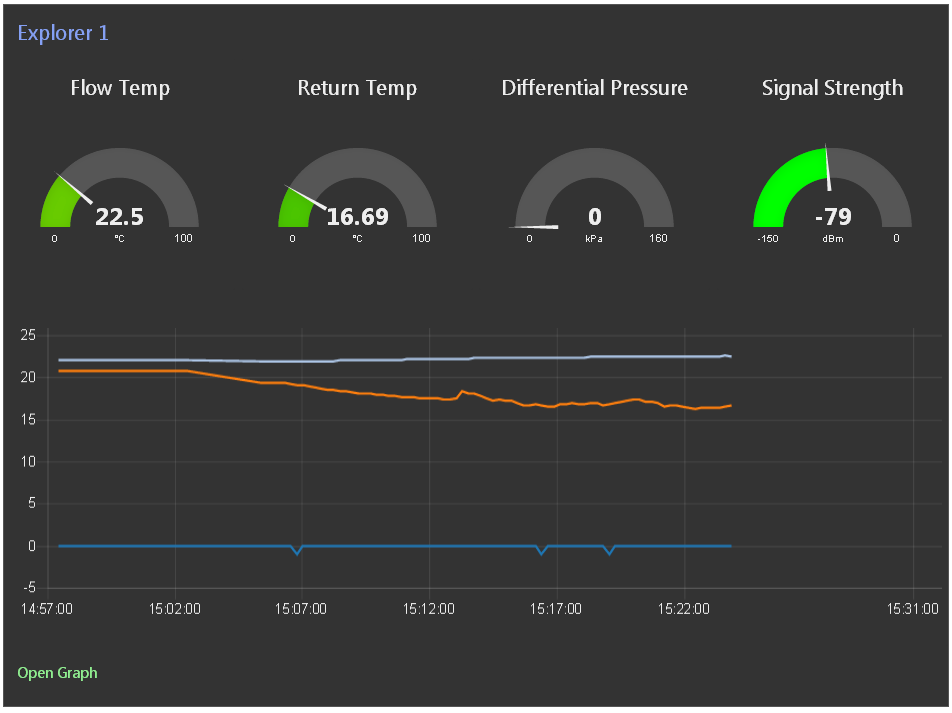Click the Open Graph link
This screenshot has width=952, height=713.
pos(57,673)
